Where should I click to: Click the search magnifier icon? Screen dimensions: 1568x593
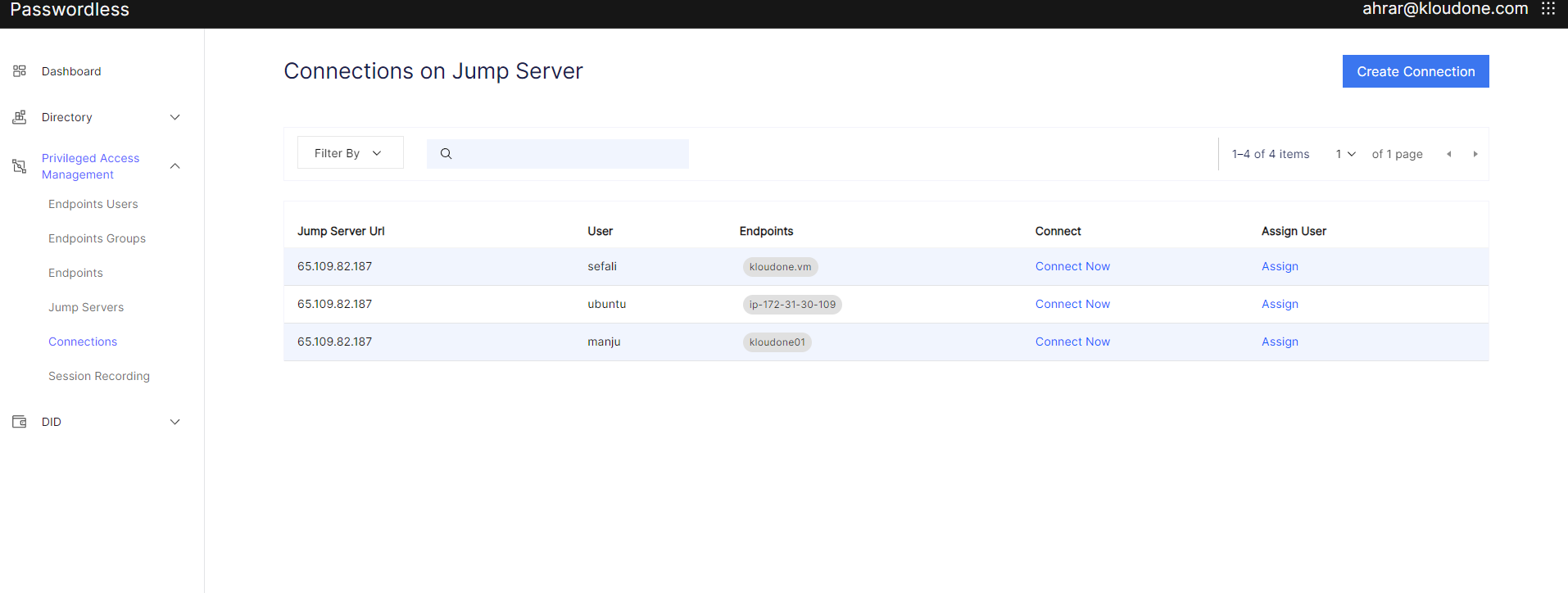pos(446,154)
